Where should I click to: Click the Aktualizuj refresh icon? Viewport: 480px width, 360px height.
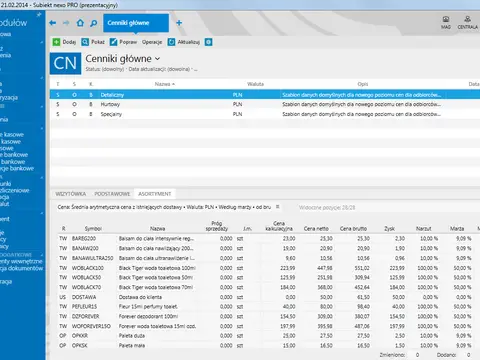(x=171, y=42)
